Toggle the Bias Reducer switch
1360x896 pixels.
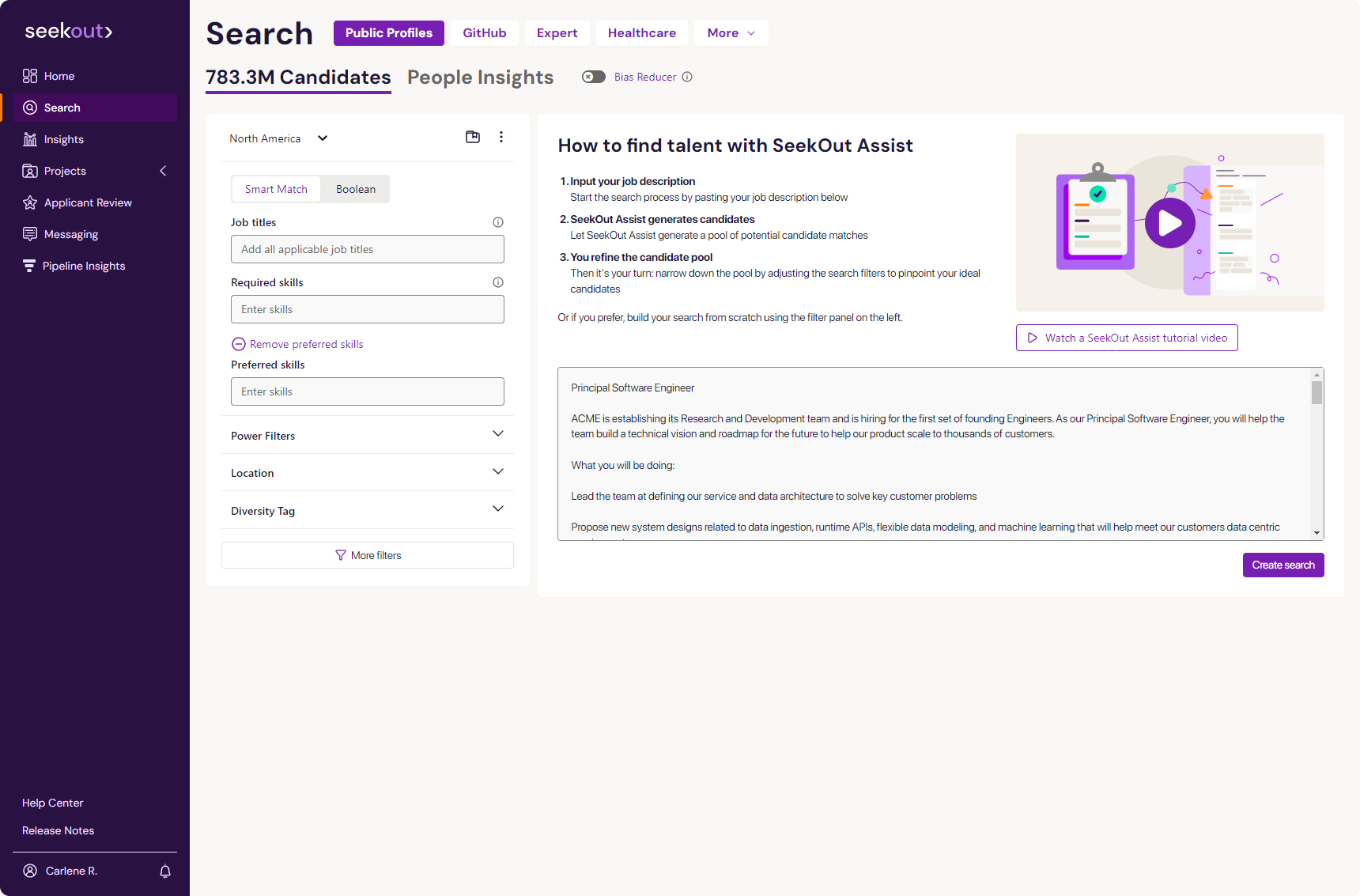(x=594, y=77)
